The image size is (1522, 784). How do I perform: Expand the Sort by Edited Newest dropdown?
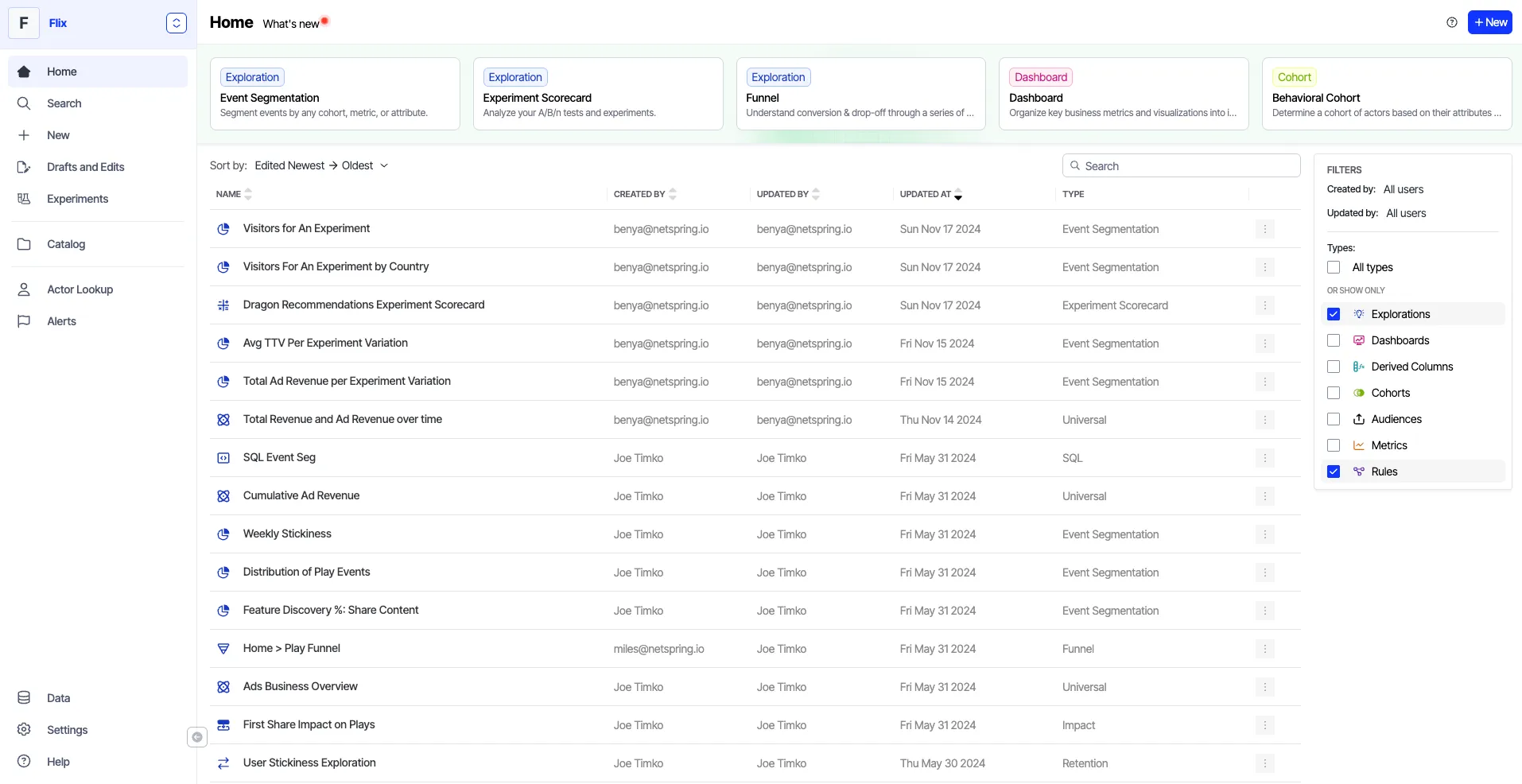point(321,165)
